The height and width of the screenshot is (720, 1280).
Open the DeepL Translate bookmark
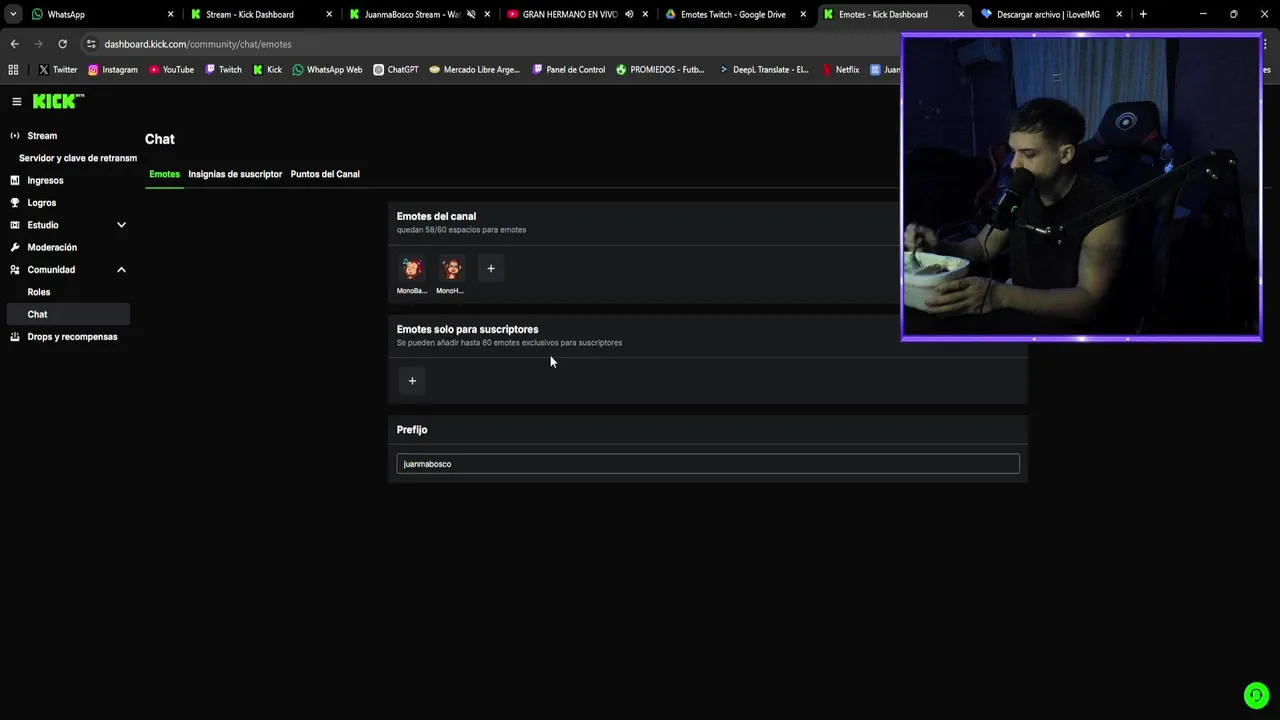[x=764, y=70]
